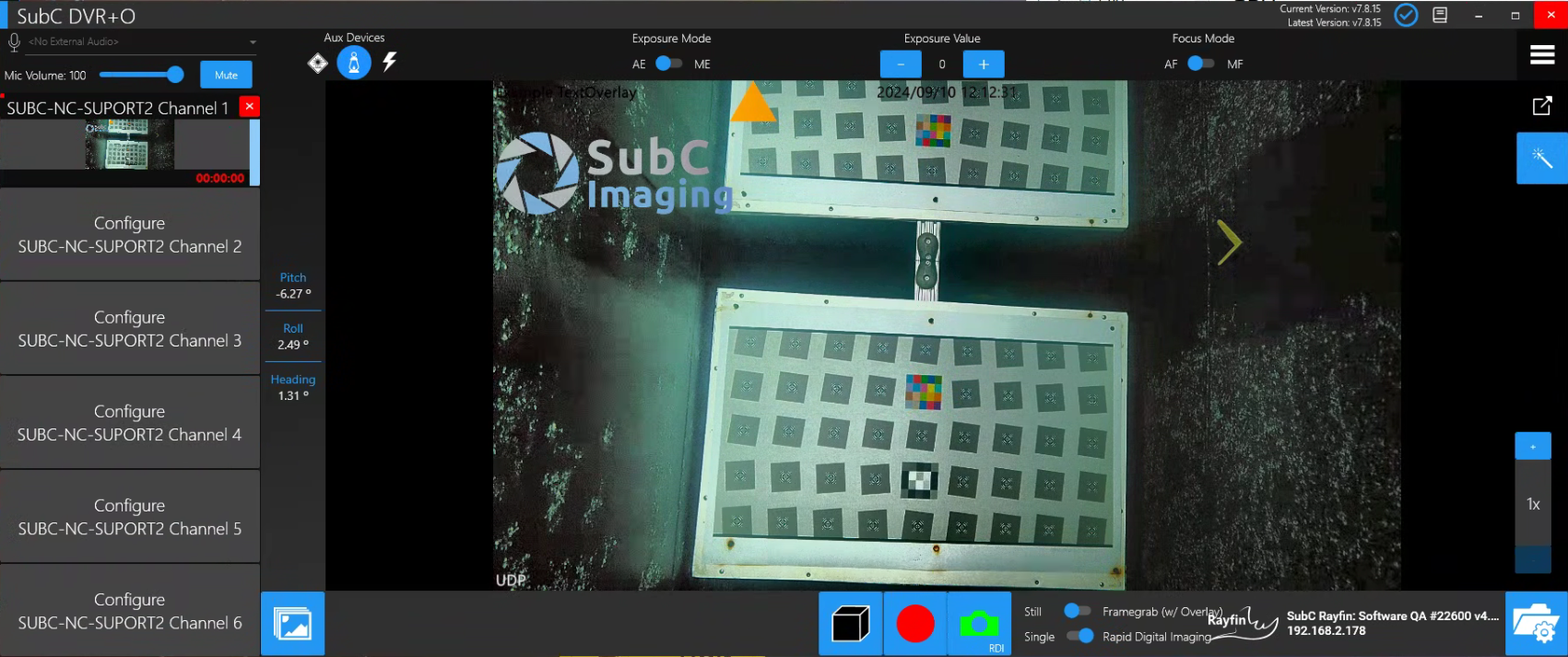The width and height of the screenshot is (1568, 657).
Task: Toggle Single versus Rapid Digital Imaging
Action: tap(1079, 636)
